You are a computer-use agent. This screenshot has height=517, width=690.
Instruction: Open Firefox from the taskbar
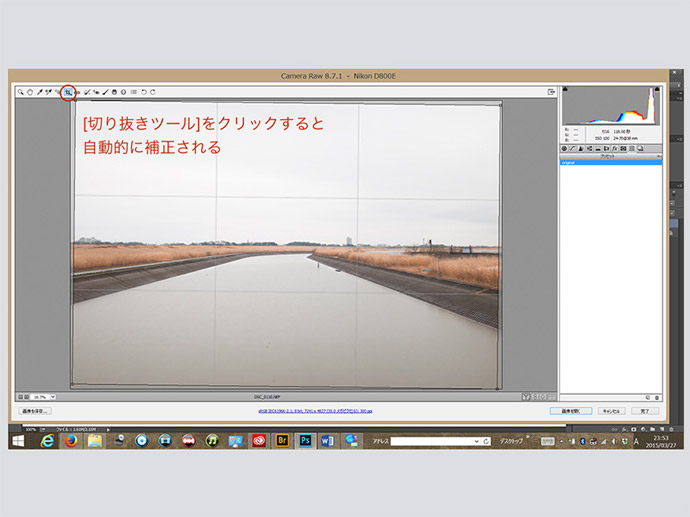pos(71,440)
